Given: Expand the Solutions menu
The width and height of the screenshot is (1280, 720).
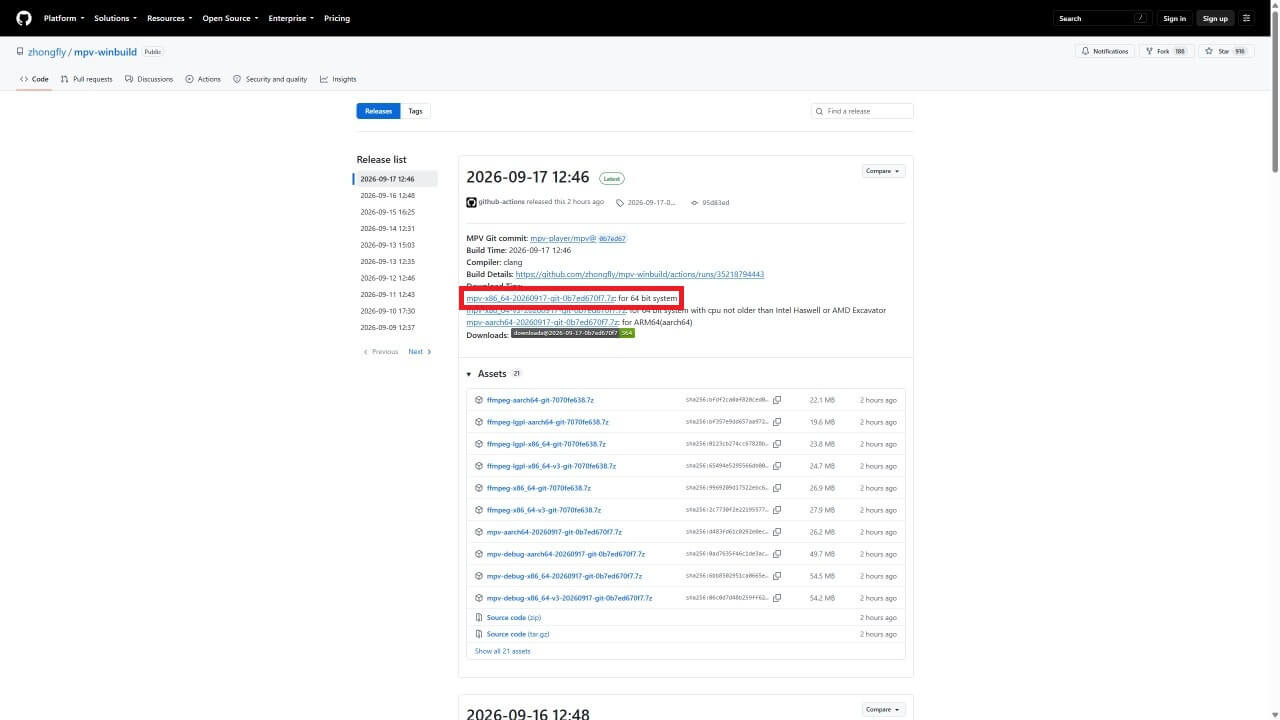Looking at the screenshot, I should click(115, 18).
